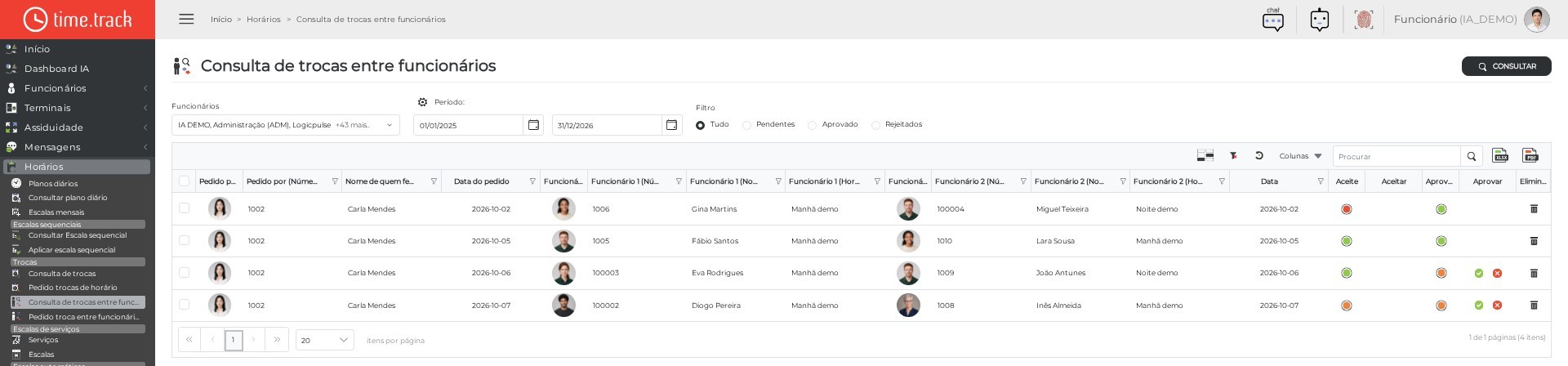Delete the 2026-10-02 swap row
1568x366 pixels.
[1534, 209]
